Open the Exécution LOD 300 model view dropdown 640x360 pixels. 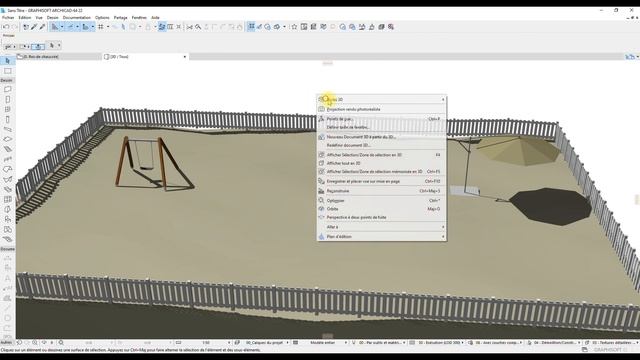click(441, 343)
